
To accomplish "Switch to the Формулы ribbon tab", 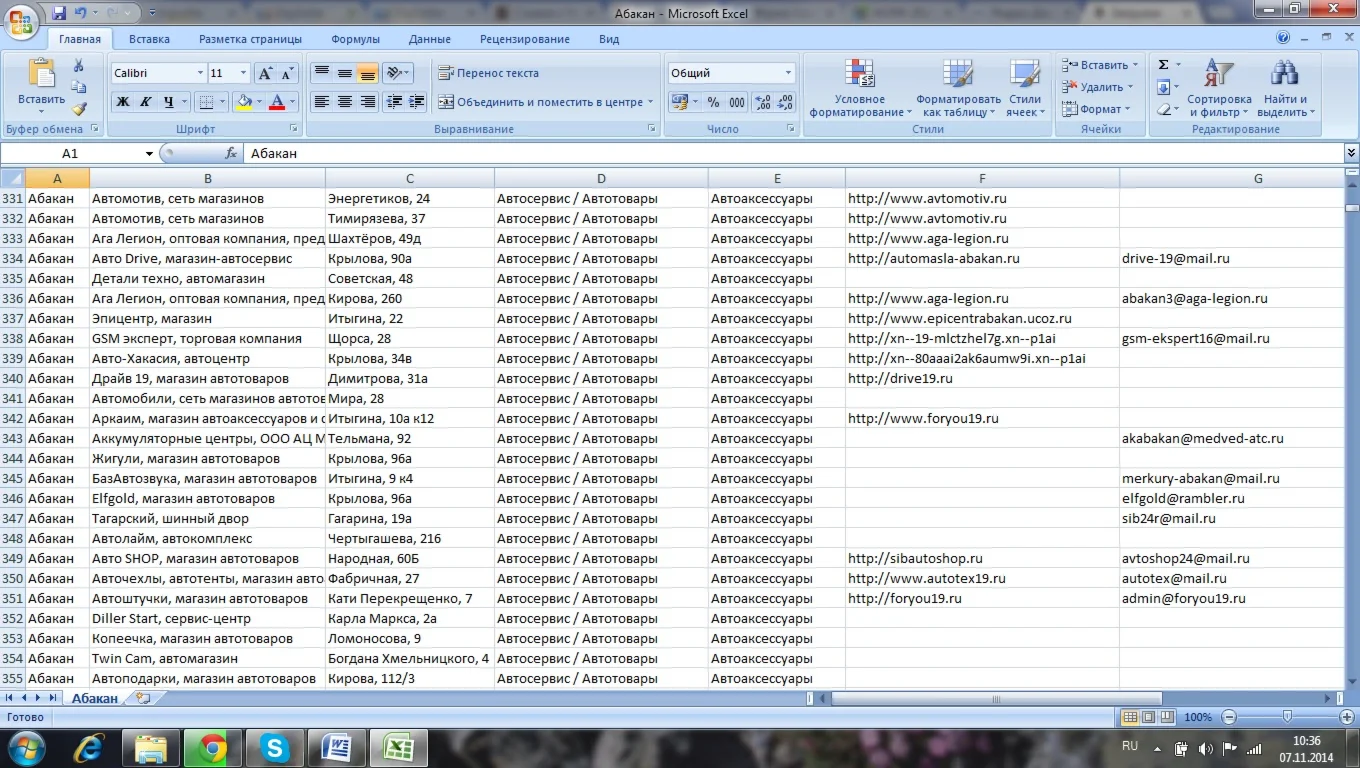I will click(x=355, y=39).
